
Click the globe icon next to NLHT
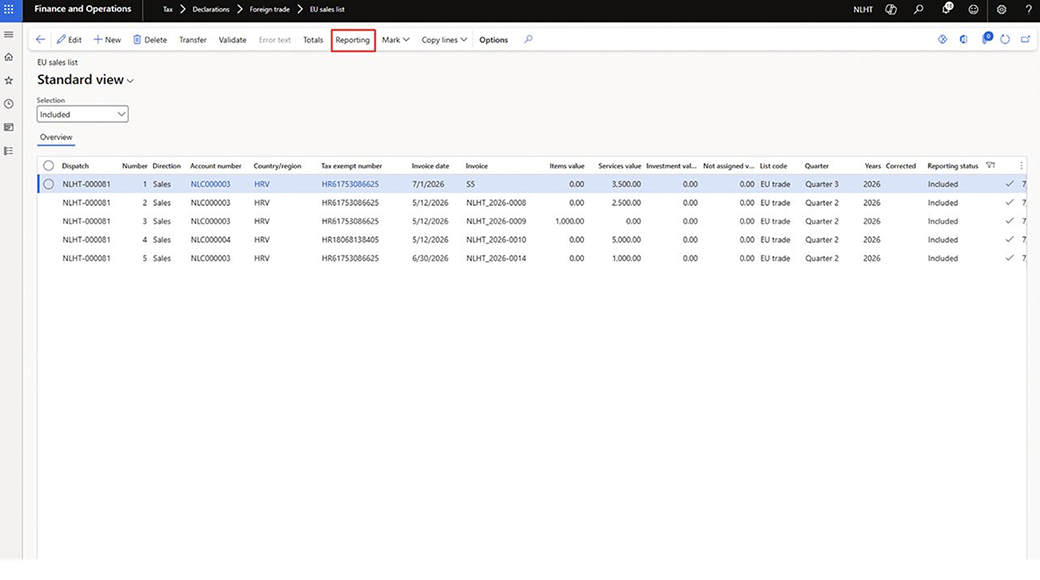click(x=891, y=9)
